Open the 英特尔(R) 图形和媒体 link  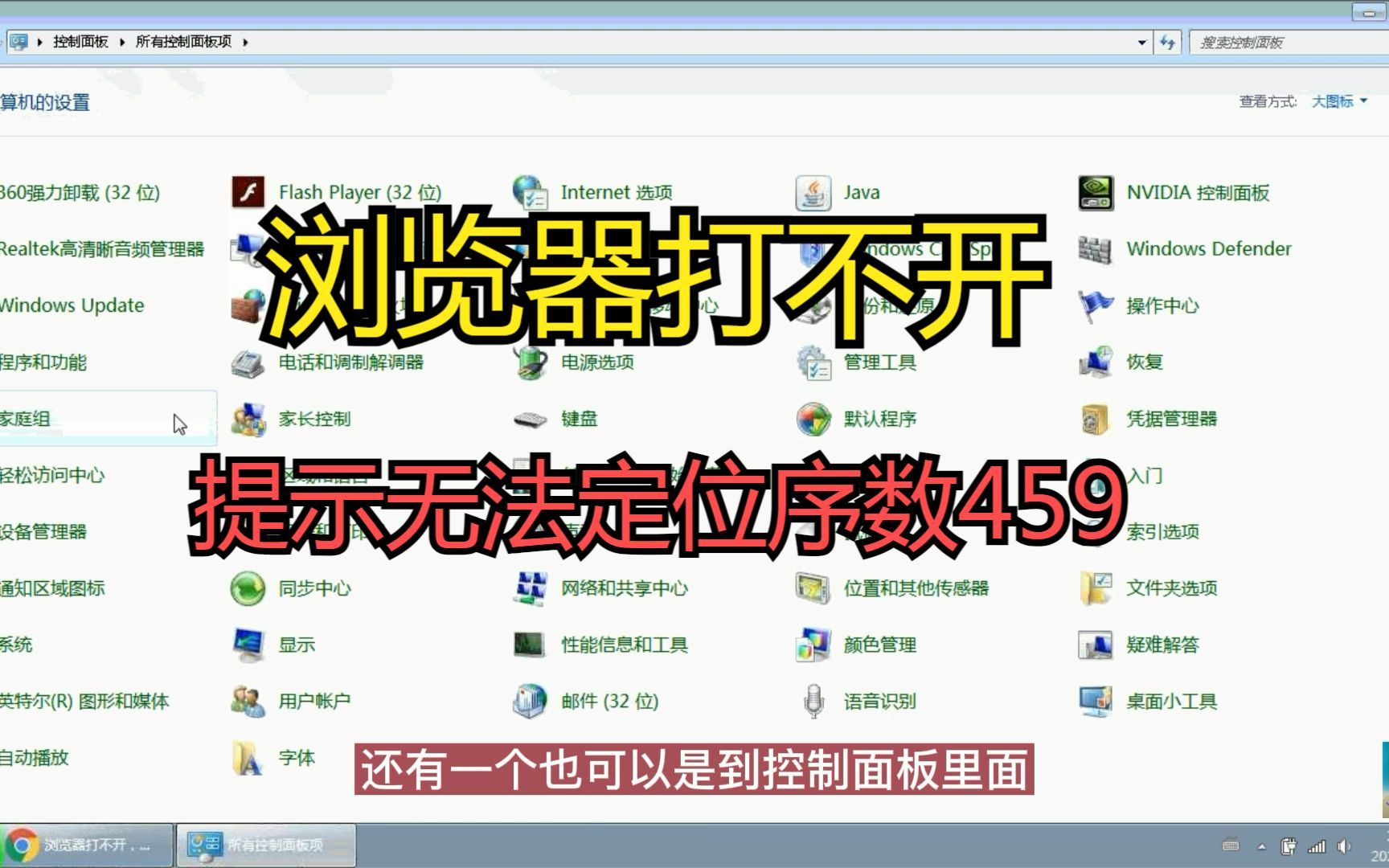[84, 702]
